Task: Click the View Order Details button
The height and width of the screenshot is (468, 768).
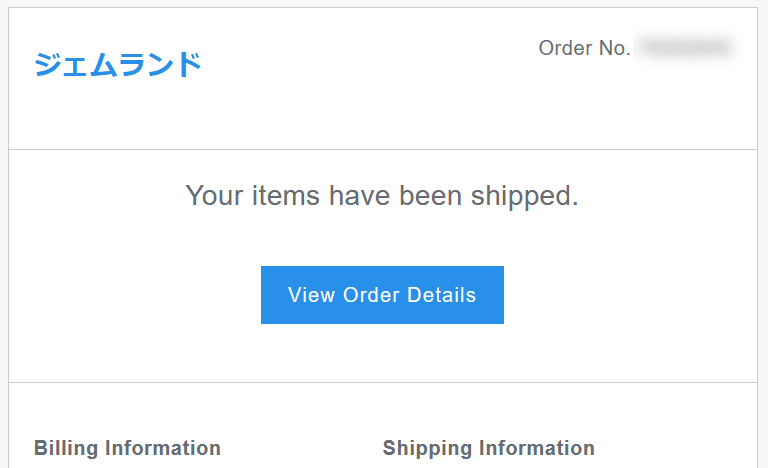Action: [382, 295]
